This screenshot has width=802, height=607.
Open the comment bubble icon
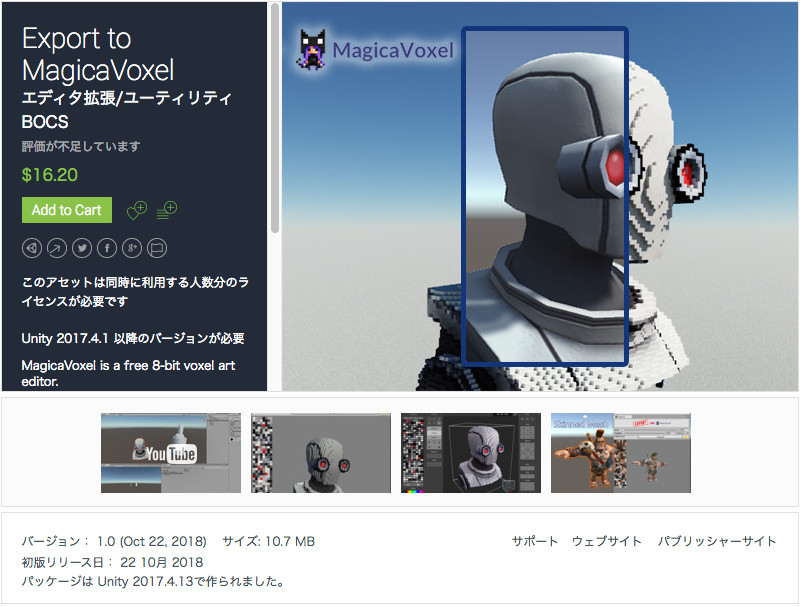(157, 249)
